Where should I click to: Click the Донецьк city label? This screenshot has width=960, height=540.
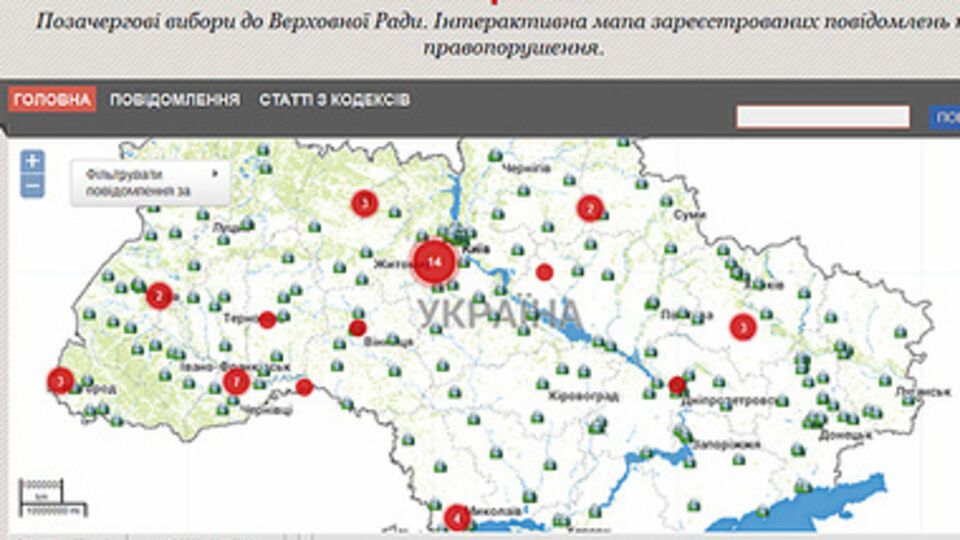pos(845,436)
